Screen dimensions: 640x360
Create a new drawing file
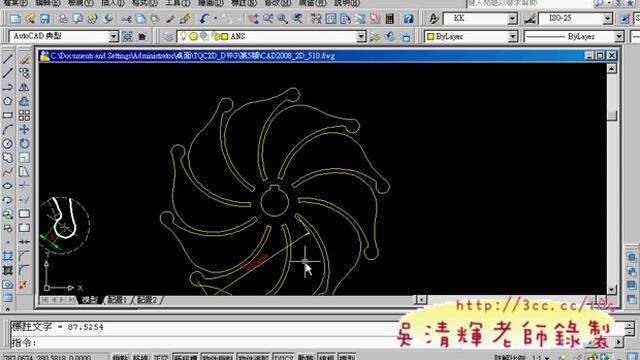pyautogui.click(x=15, y=19)
